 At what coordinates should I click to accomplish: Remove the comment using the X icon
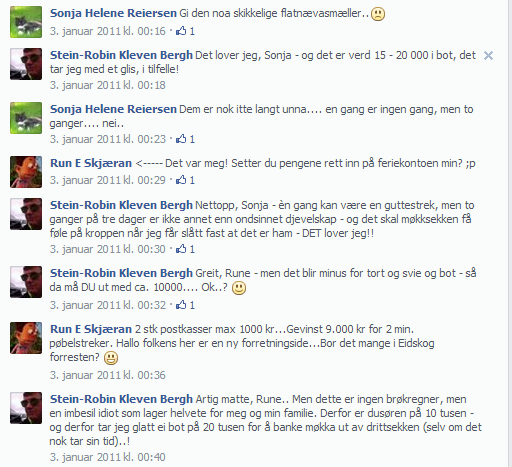point(488,56)
